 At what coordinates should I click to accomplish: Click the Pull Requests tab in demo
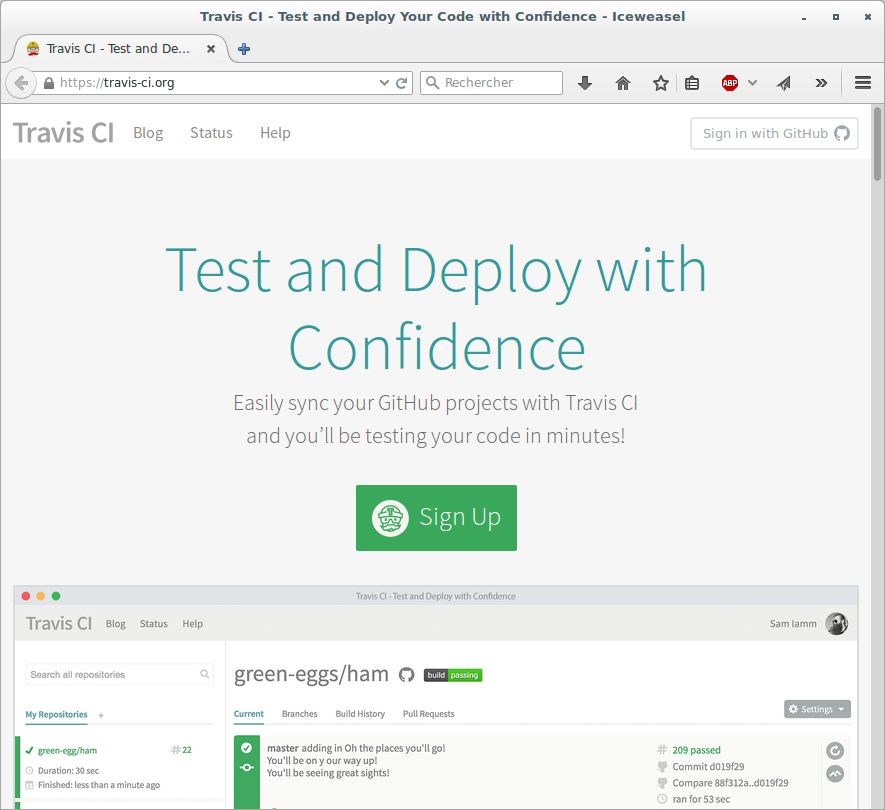(x=428, y=714)
